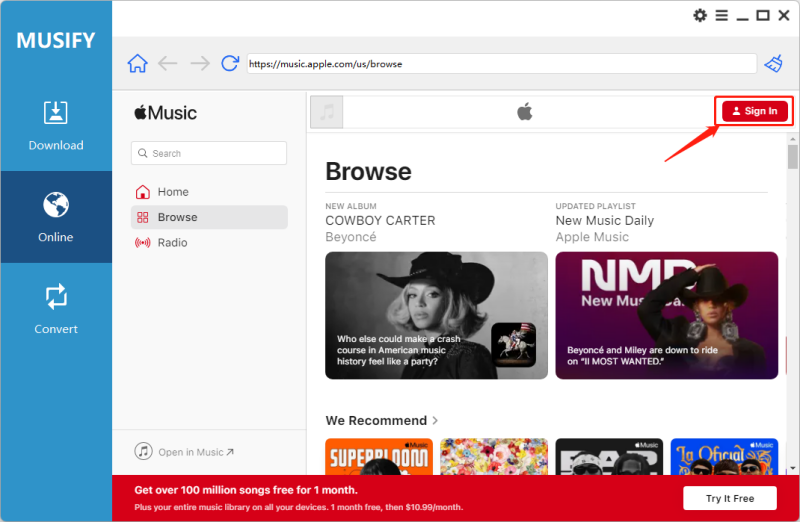Click the search magnifier icon

pos(143,153)
